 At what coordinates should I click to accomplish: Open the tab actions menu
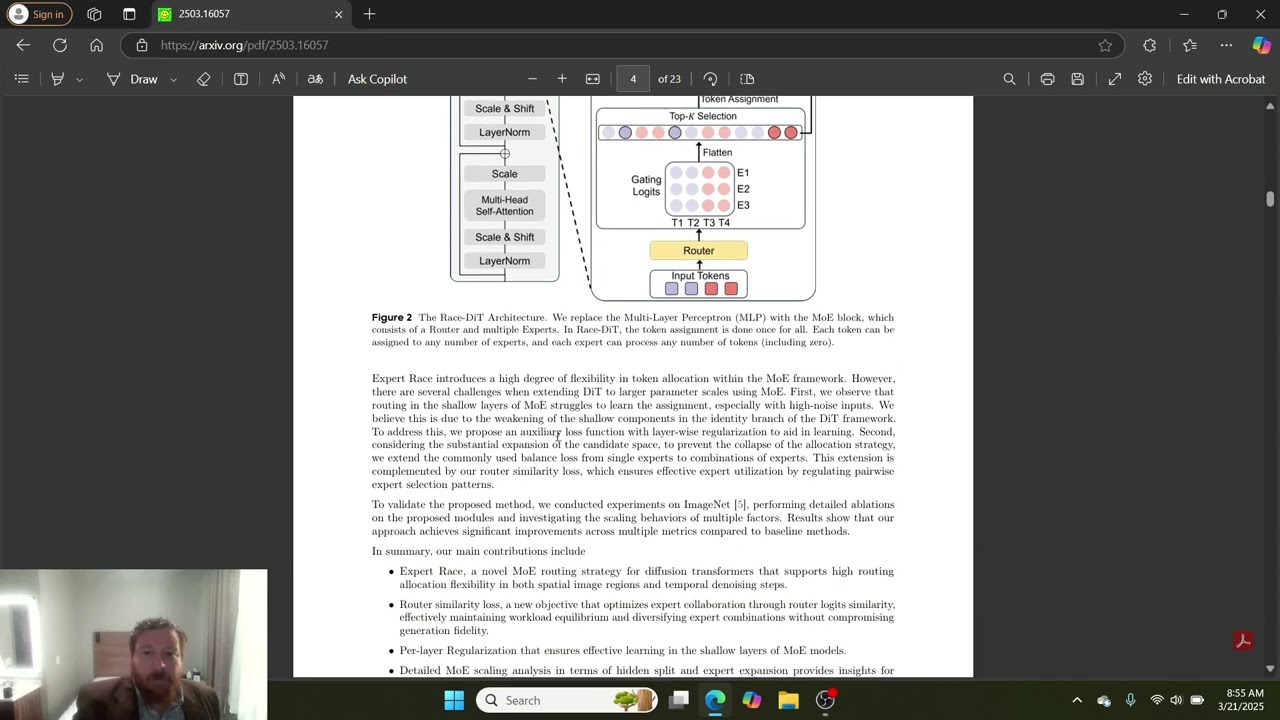129,14
